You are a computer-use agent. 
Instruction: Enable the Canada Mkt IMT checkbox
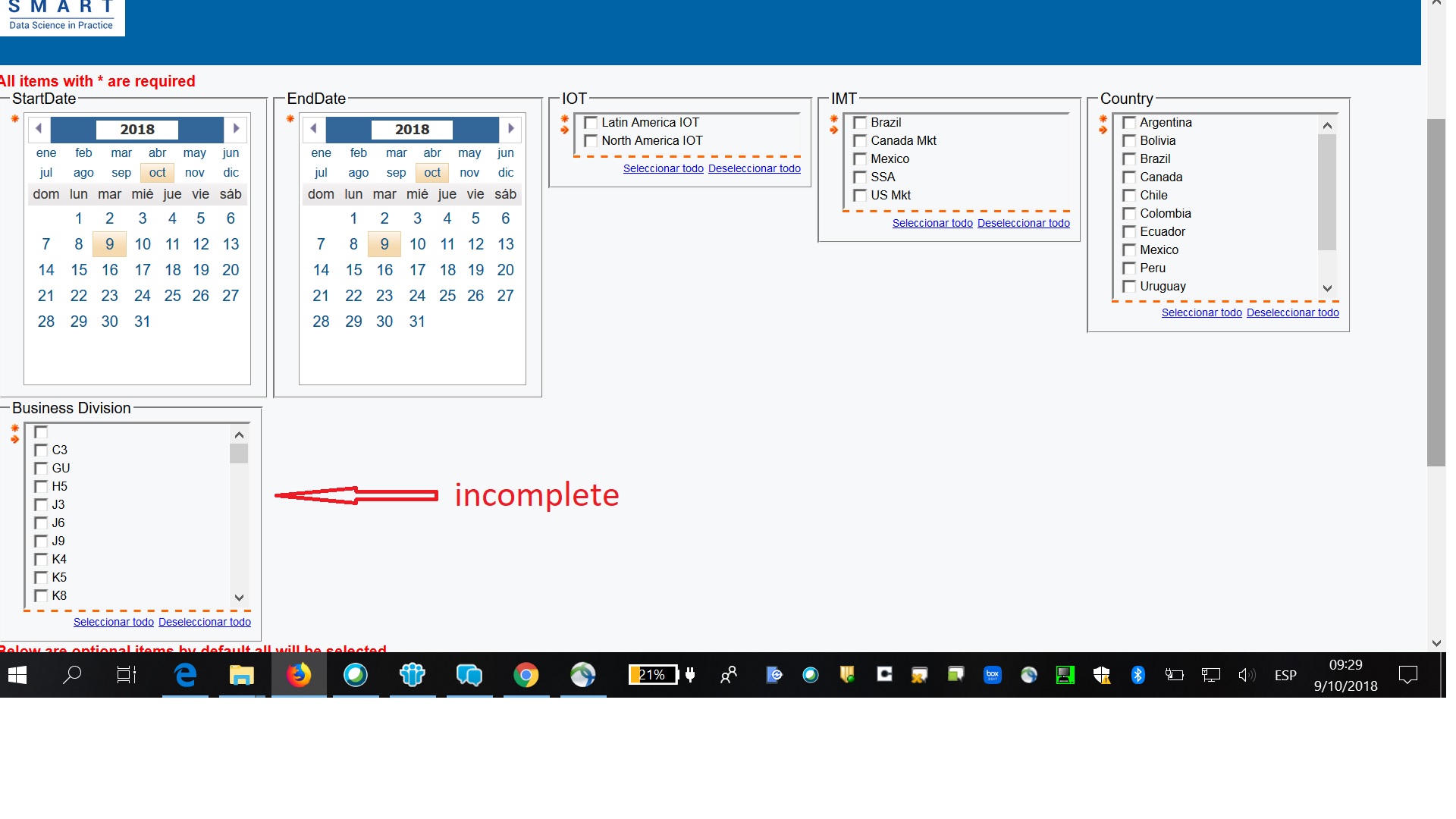860,141
